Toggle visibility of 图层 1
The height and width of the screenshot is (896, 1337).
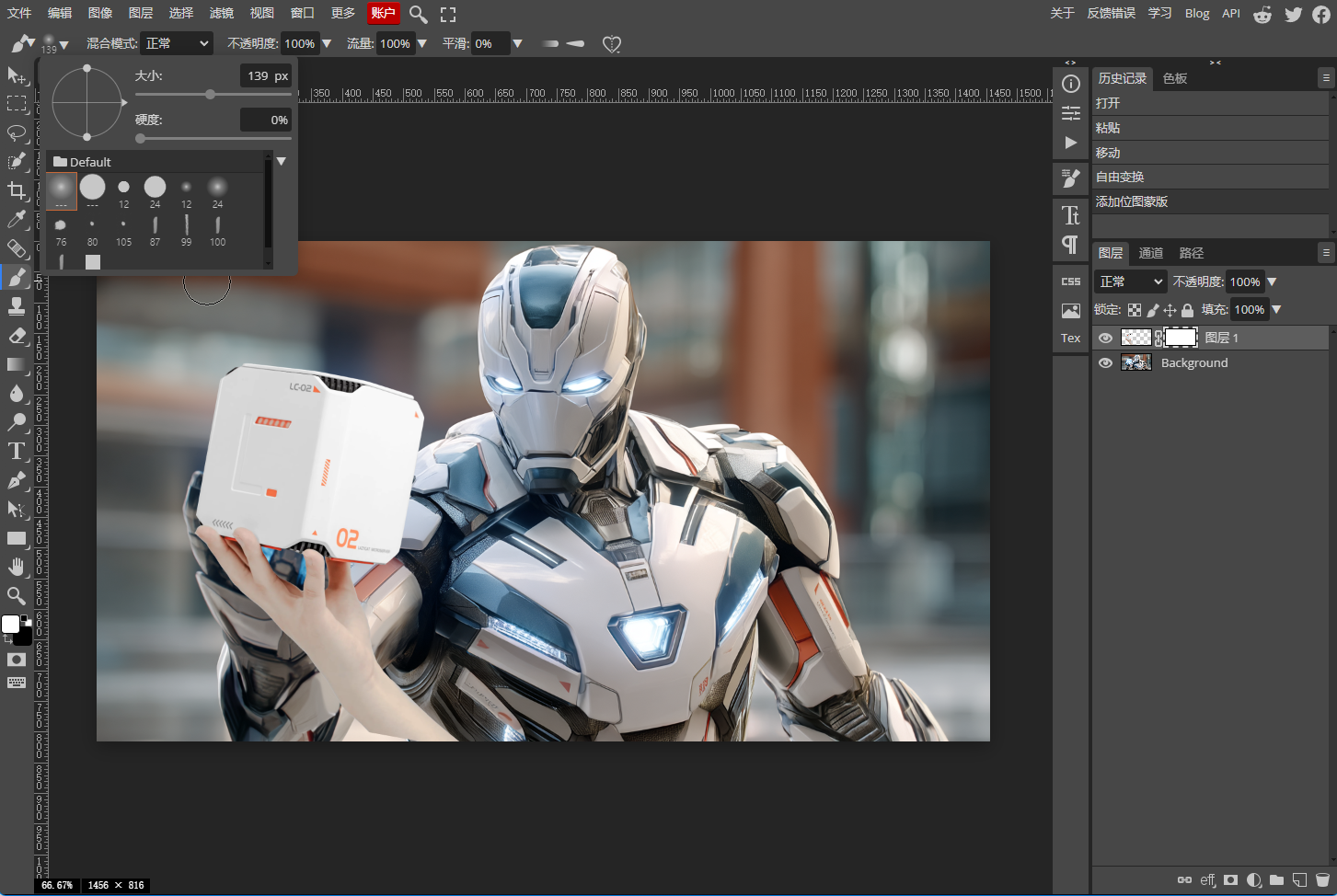(1105, 339)
